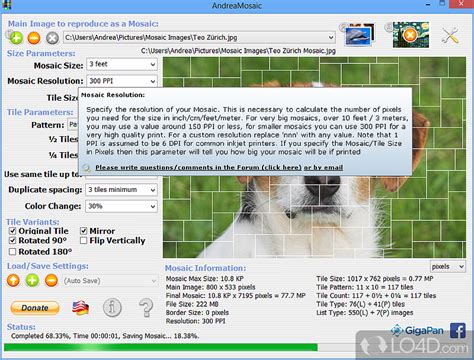
Task: Enable the Flip Vertically checkbox
Action: click(x=84, y=241)
